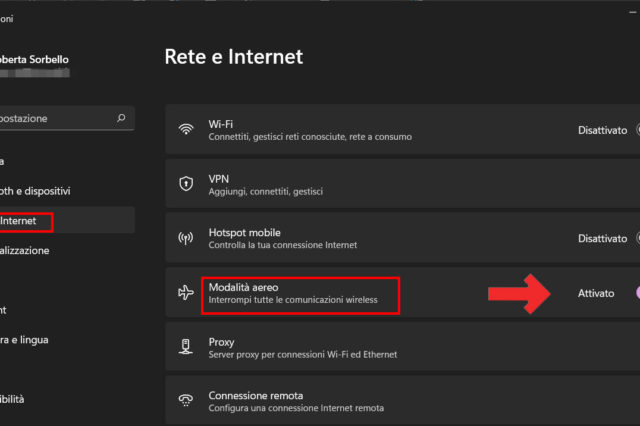Click the Wi-Fi row title
This screenshot has width=640, height=426.
(221, 124)
